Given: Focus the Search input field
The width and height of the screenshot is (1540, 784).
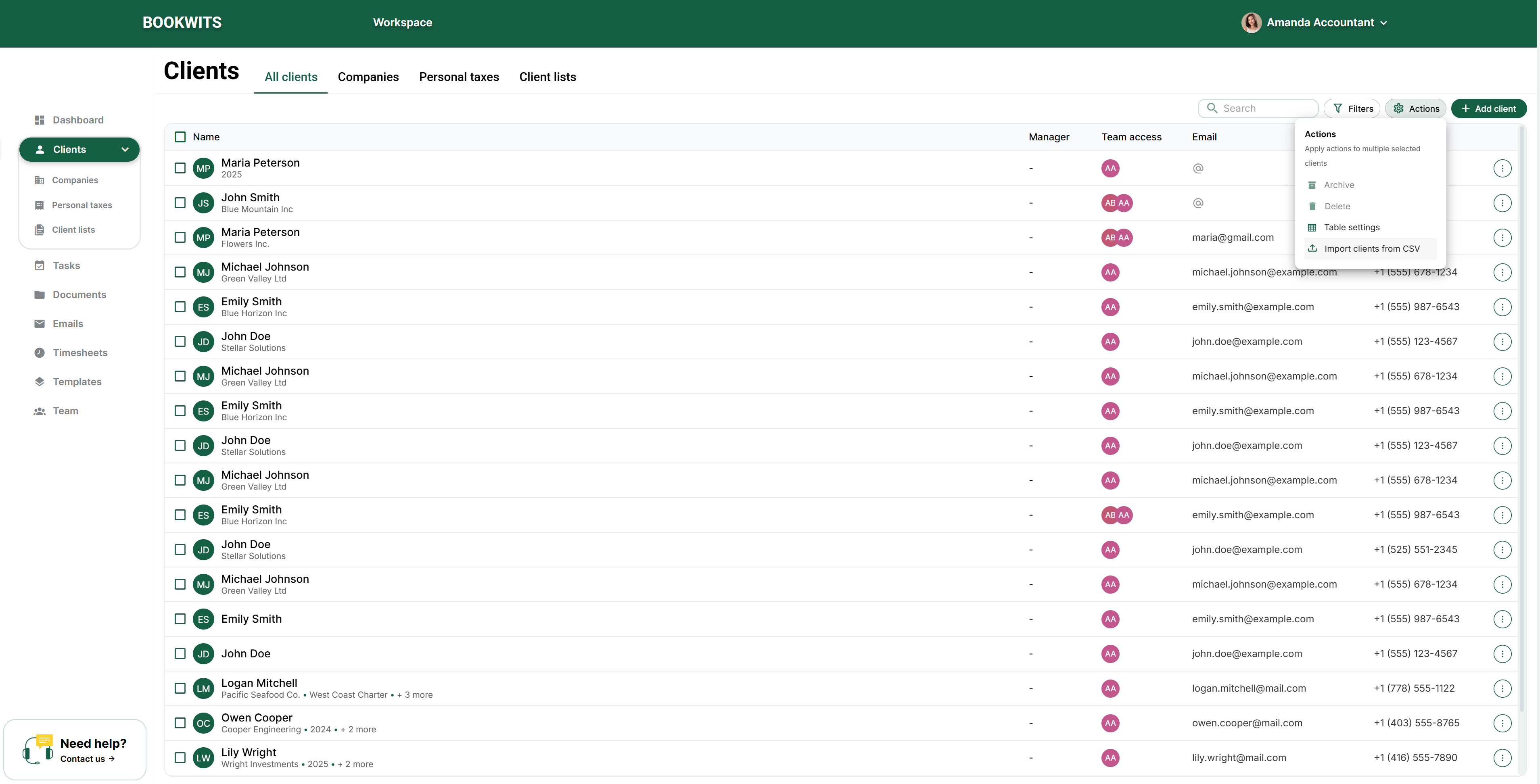Looking at the screenshot, I should [1258, 109].
